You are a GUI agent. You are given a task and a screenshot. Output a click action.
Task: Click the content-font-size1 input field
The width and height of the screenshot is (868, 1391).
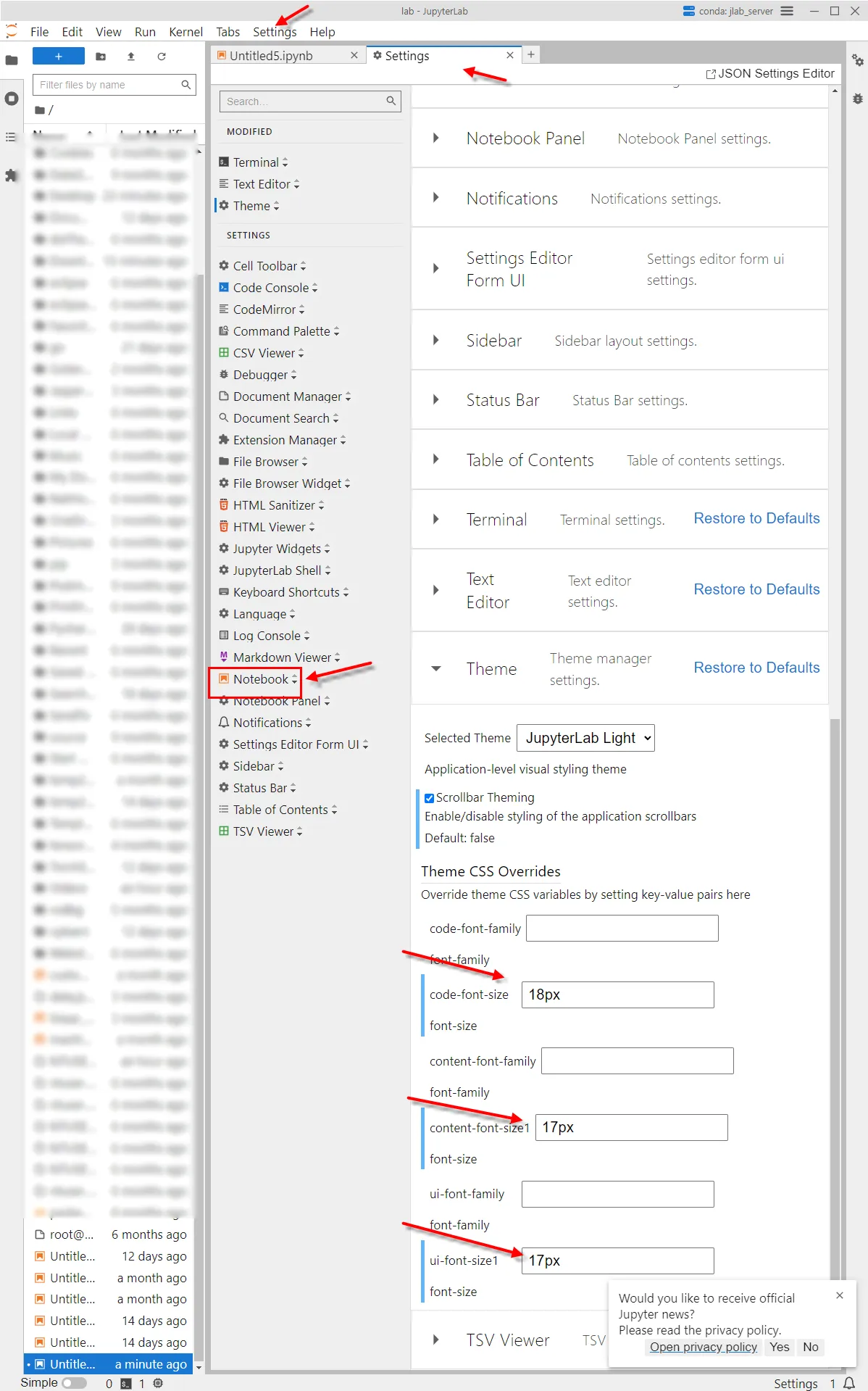point(632,1127)
